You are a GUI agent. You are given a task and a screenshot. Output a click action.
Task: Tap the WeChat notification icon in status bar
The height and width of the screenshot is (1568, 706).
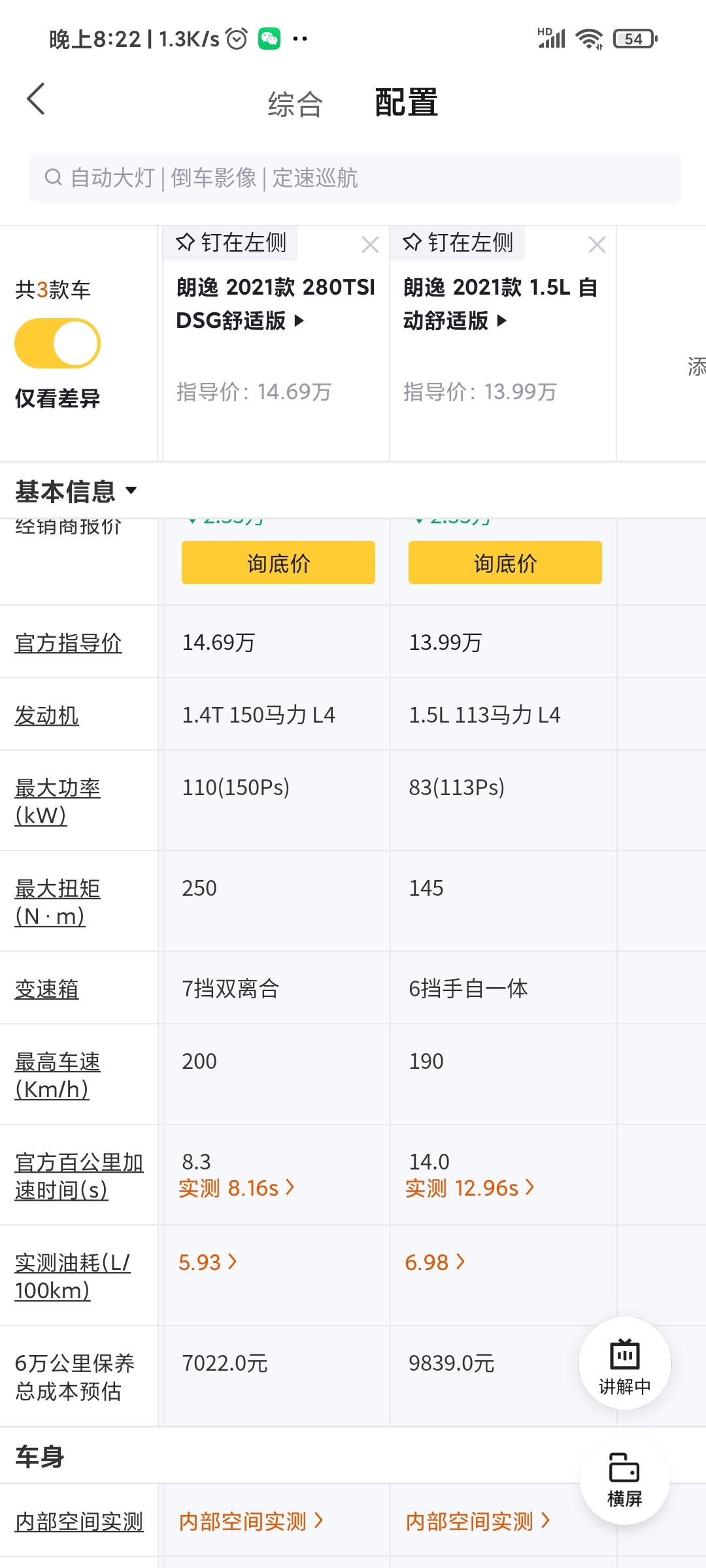click(x=269, y=39)
